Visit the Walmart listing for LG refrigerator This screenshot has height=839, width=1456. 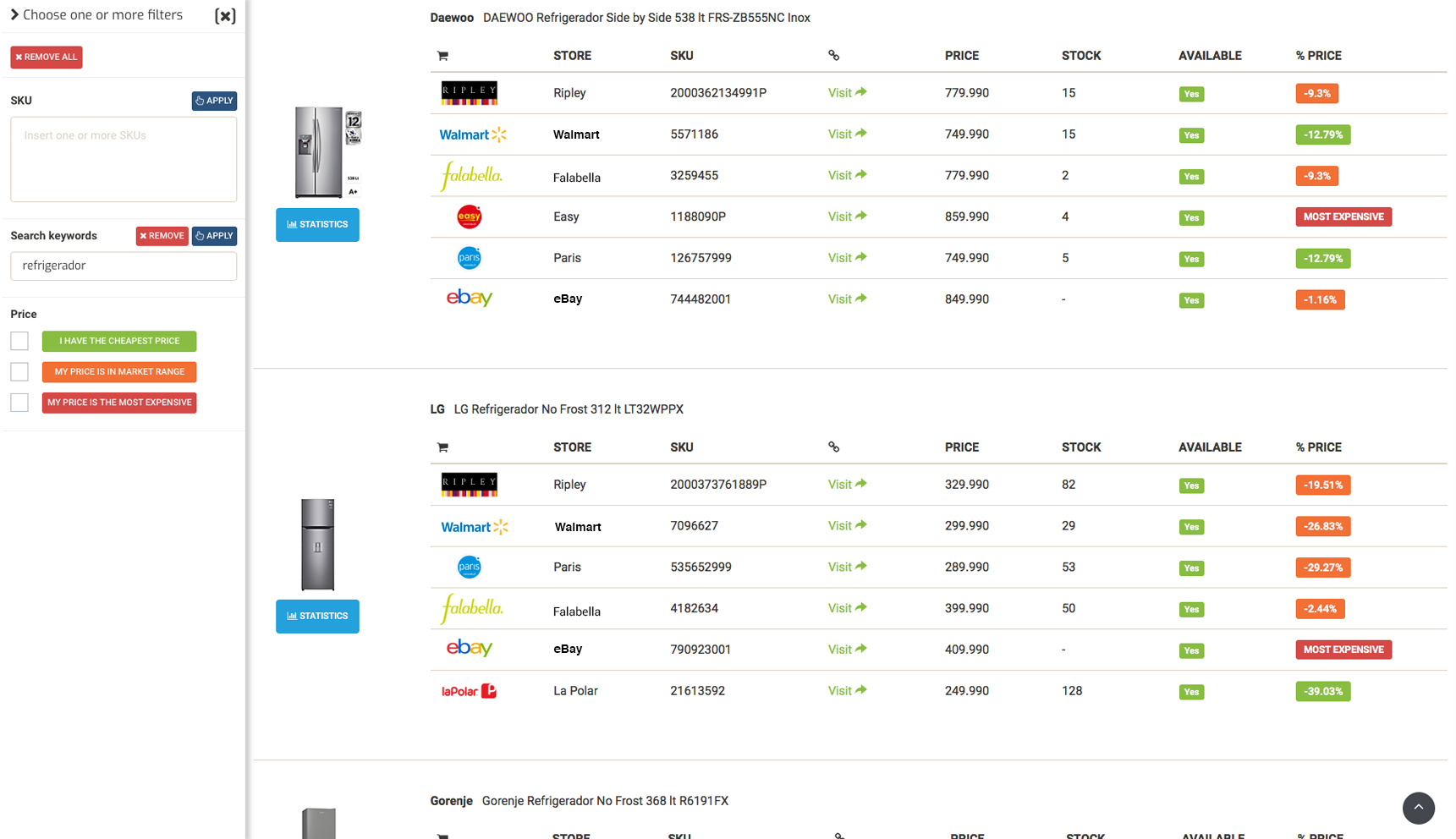pyautogui.click(x=846, y=526)
